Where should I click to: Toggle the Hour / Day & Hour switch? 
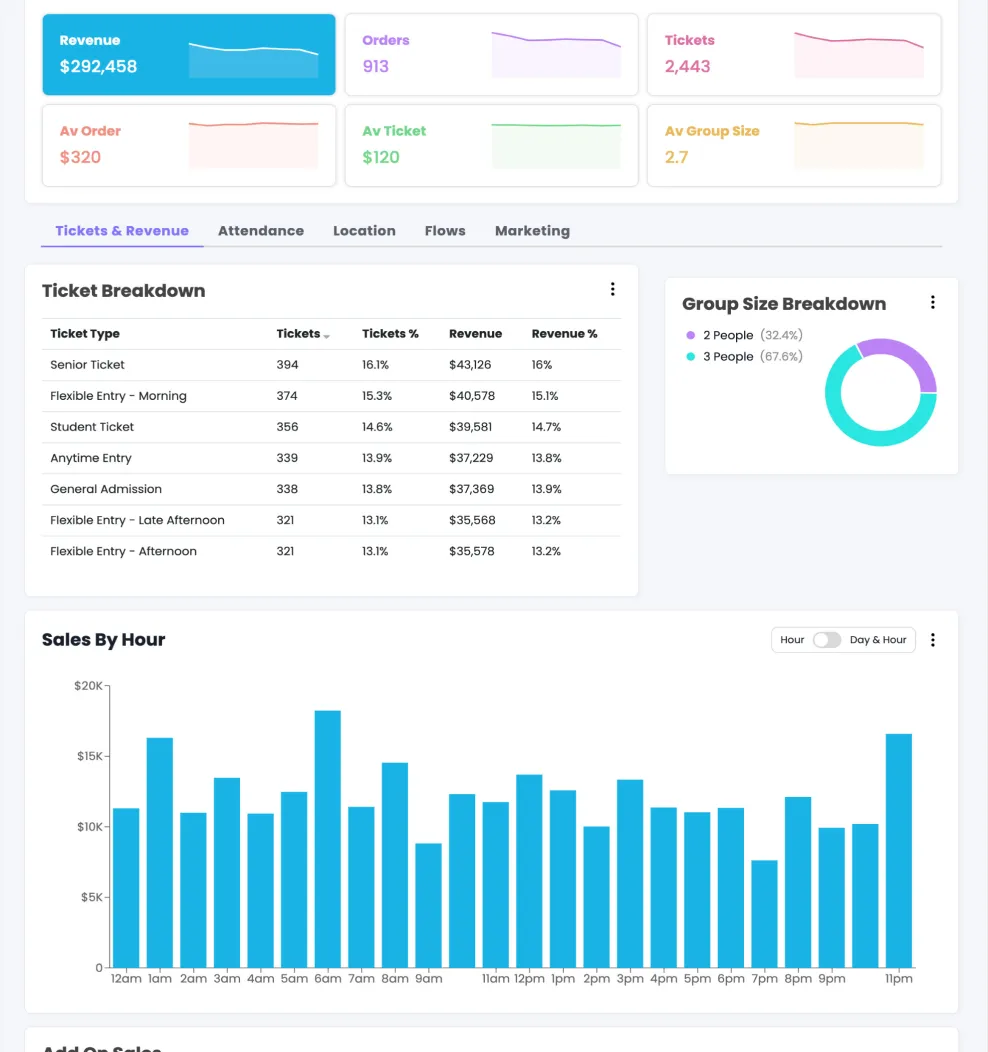click(827, 639)
